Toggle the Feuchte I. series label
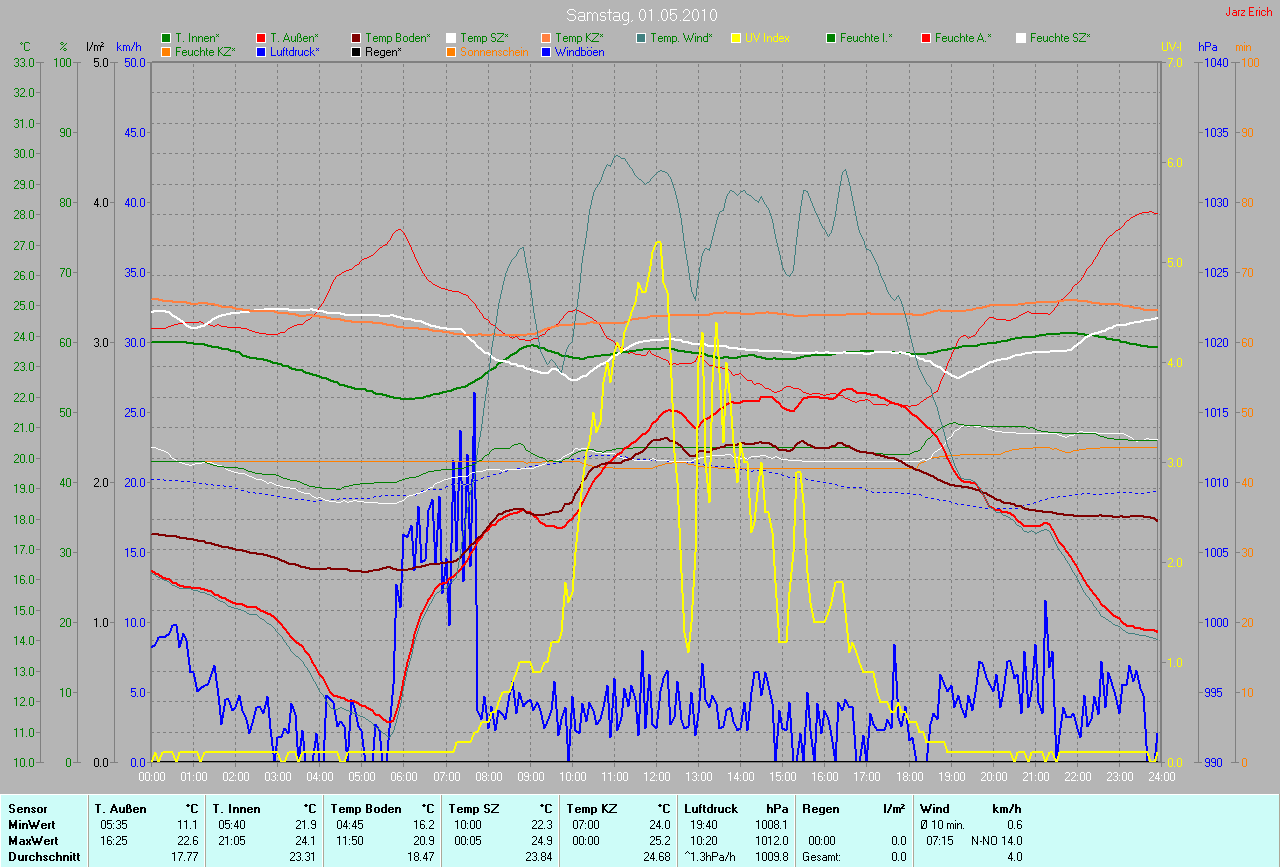Image resolution: width=1280 pixels, height=867 pixels. pos(866,38)
